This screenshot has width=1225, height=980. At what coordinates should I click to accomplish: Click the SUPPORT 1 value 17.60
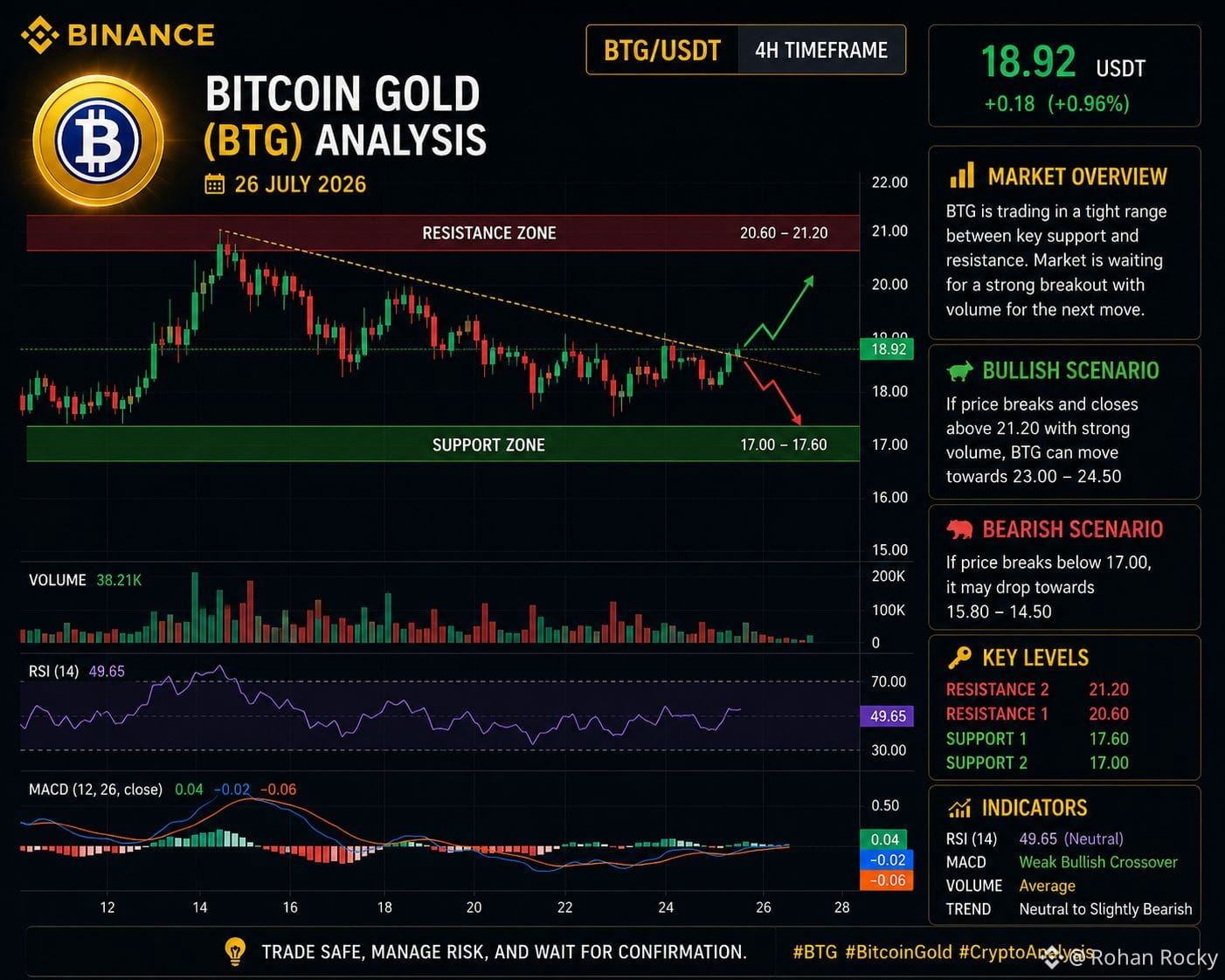pyautogui.click(x=1109, y=739)
